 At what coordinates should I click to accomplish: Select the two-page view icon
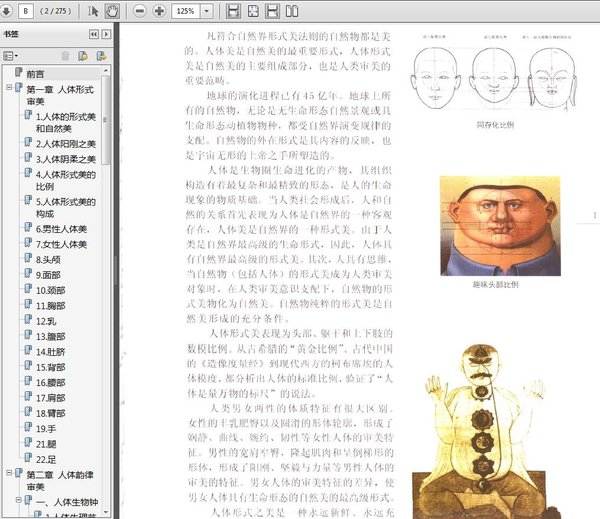tap(292, 11)
